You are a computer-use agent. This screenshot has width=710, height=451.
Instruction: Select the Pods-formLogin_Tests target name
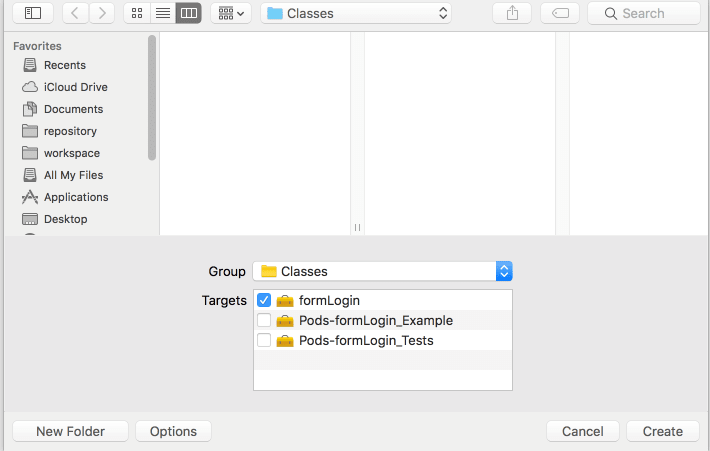366,340
